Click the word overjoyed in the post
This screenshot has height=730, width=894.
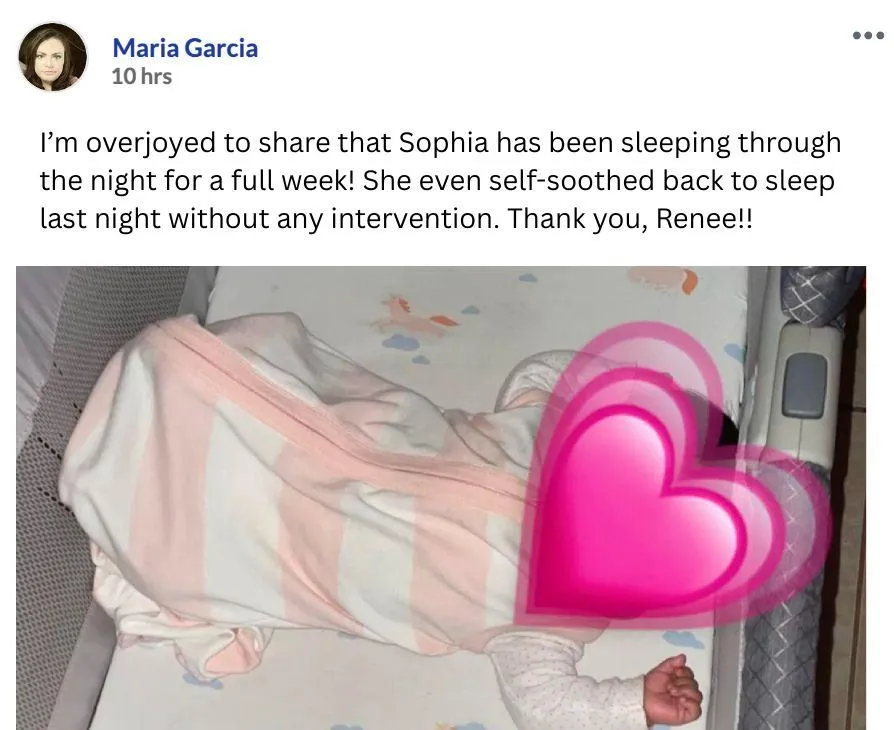click(x=151, y=144)
